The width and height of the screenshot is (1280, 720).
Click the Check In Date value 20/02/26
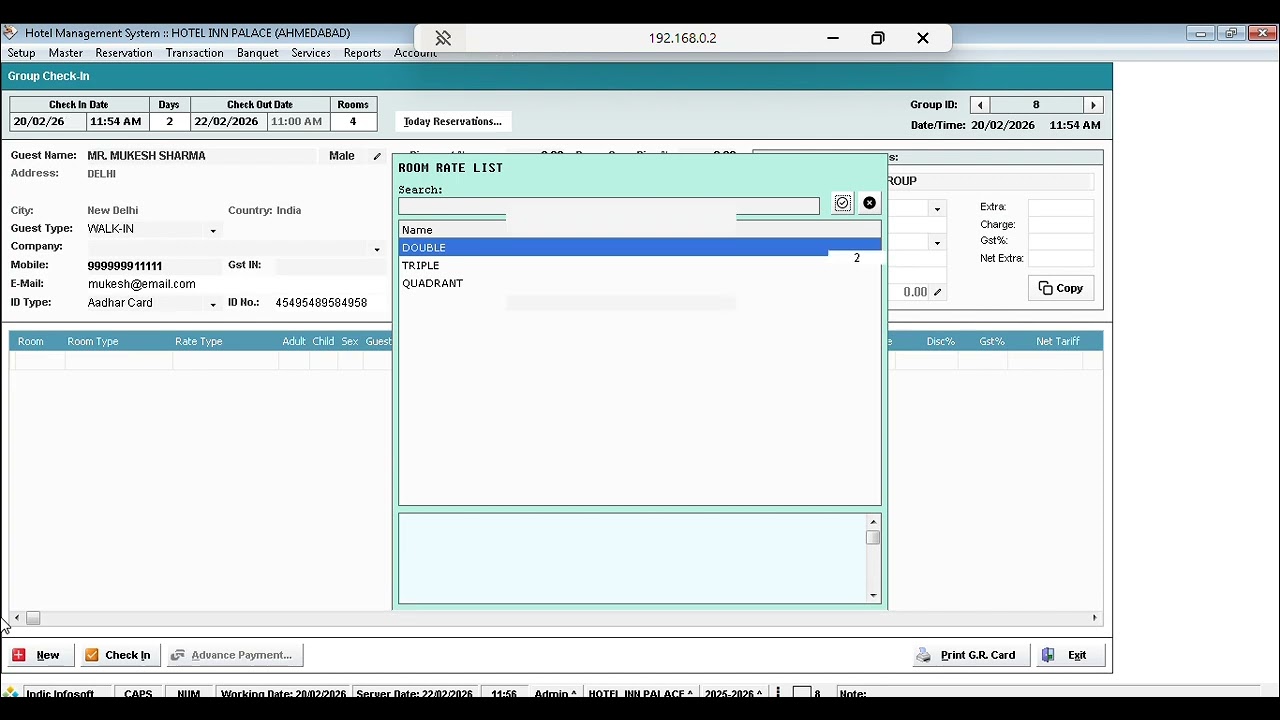click(48, 122)
